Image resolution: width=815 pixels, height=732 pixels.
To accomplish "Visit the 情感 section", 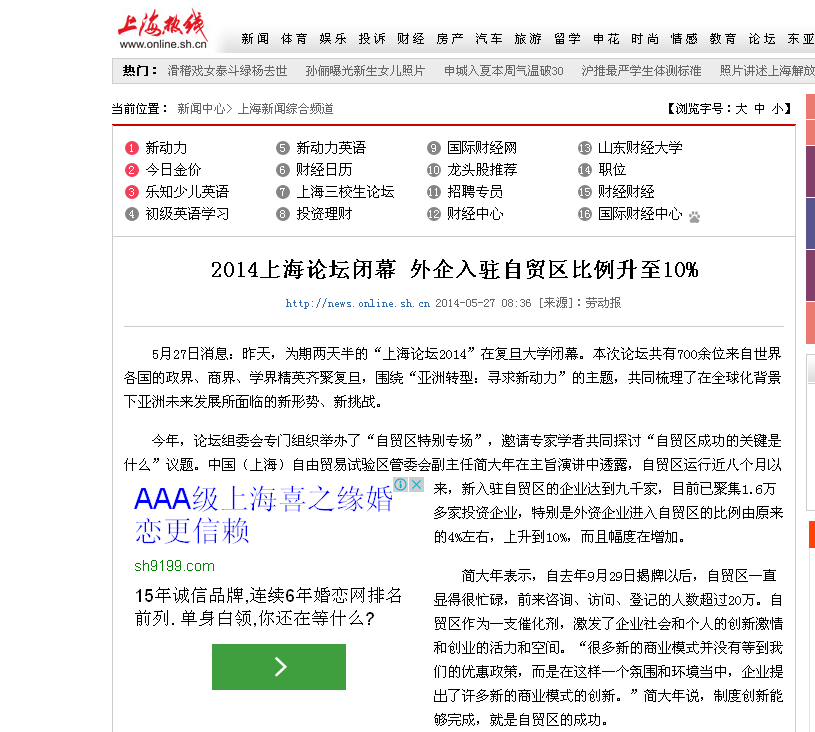I will pos(684,39).
